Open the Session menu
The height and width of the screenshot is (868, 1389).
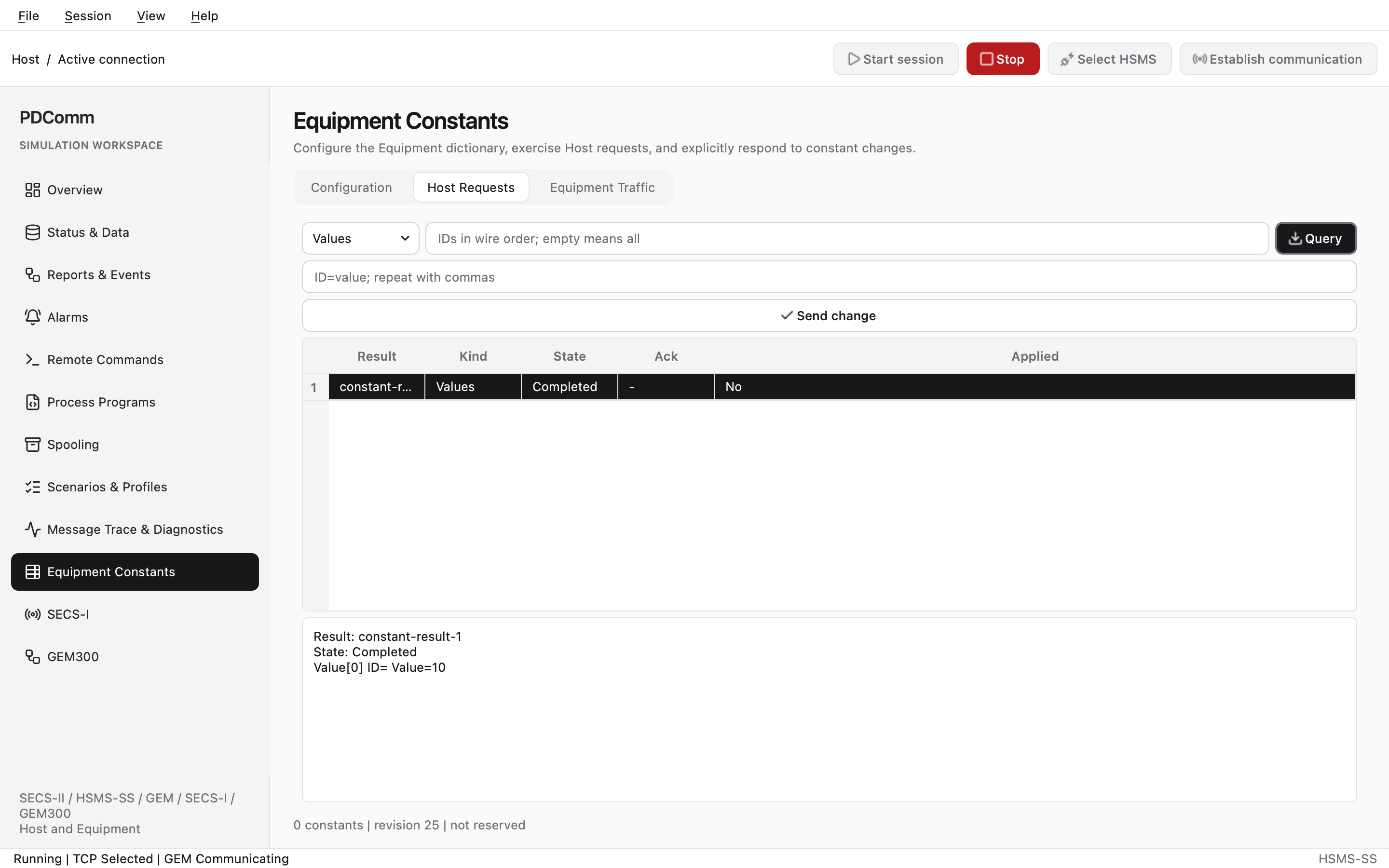point(88,15)
